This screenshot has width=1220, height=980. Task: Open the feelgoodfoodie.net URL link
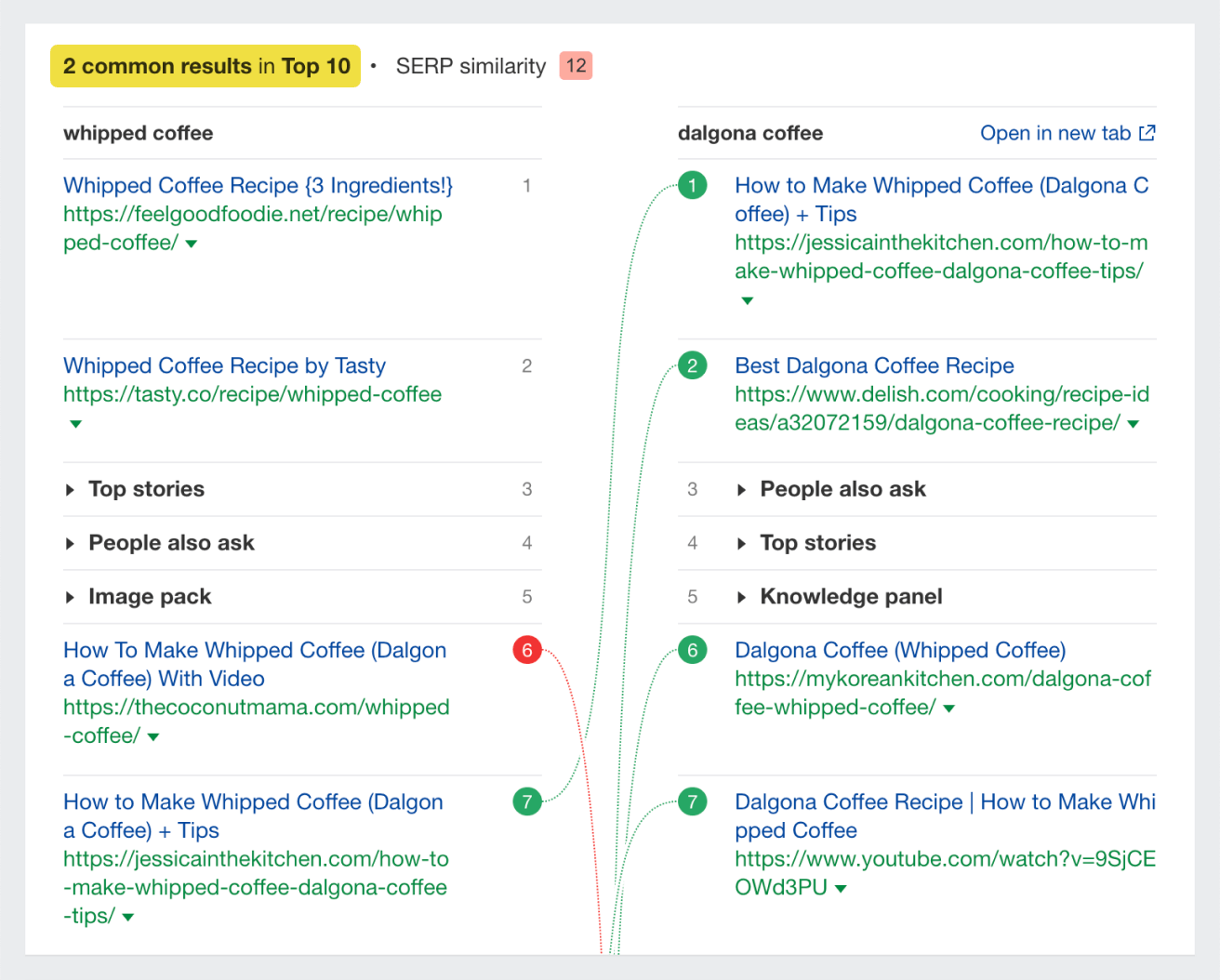(x=253, y=228)
